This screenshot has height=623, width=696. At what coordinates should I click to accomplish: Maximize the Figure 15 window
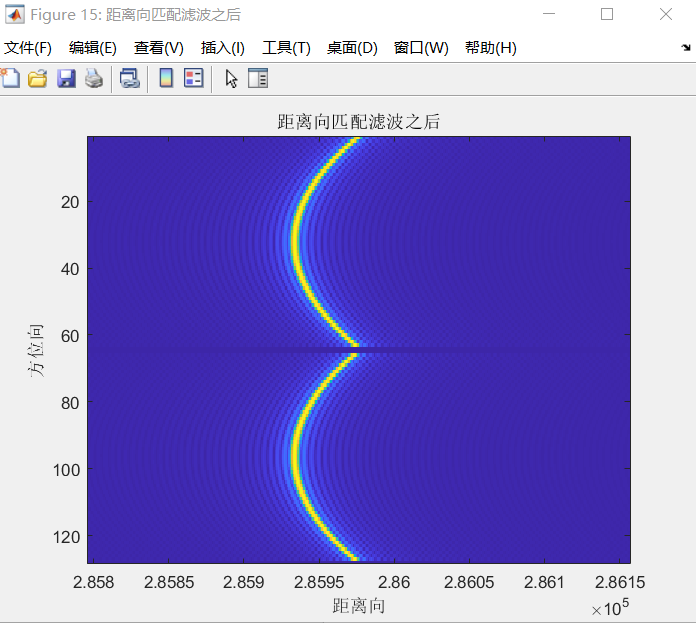[607, 14]
